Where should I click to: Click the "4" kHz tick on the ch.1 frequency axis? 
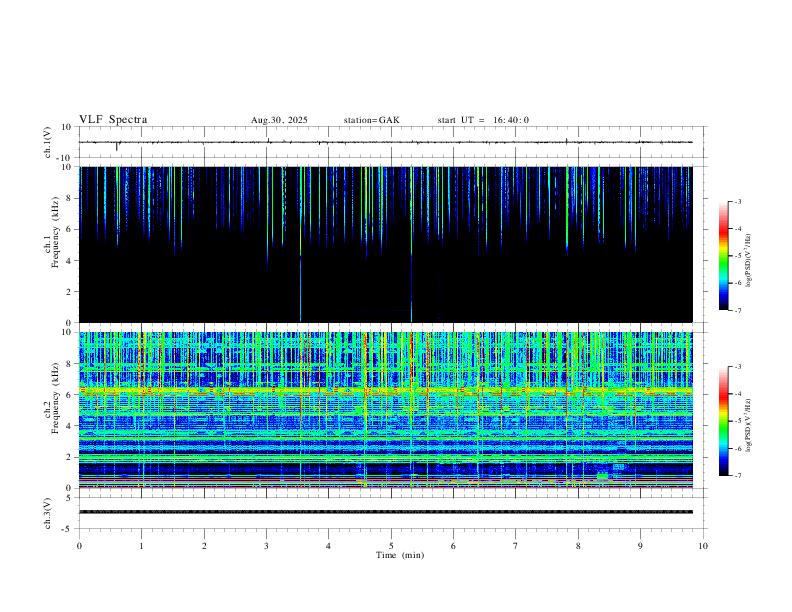69,261
